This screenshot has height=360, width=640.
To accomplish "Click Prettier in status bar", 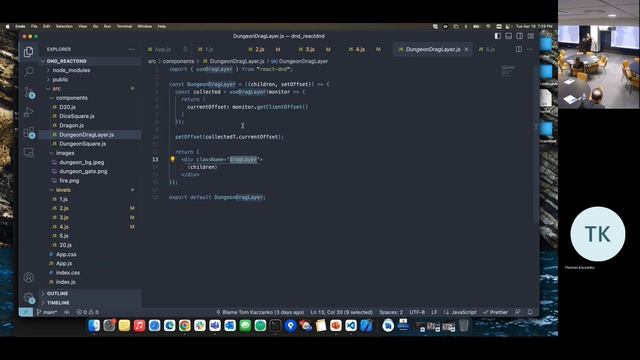I will click(x=496, y=312).
